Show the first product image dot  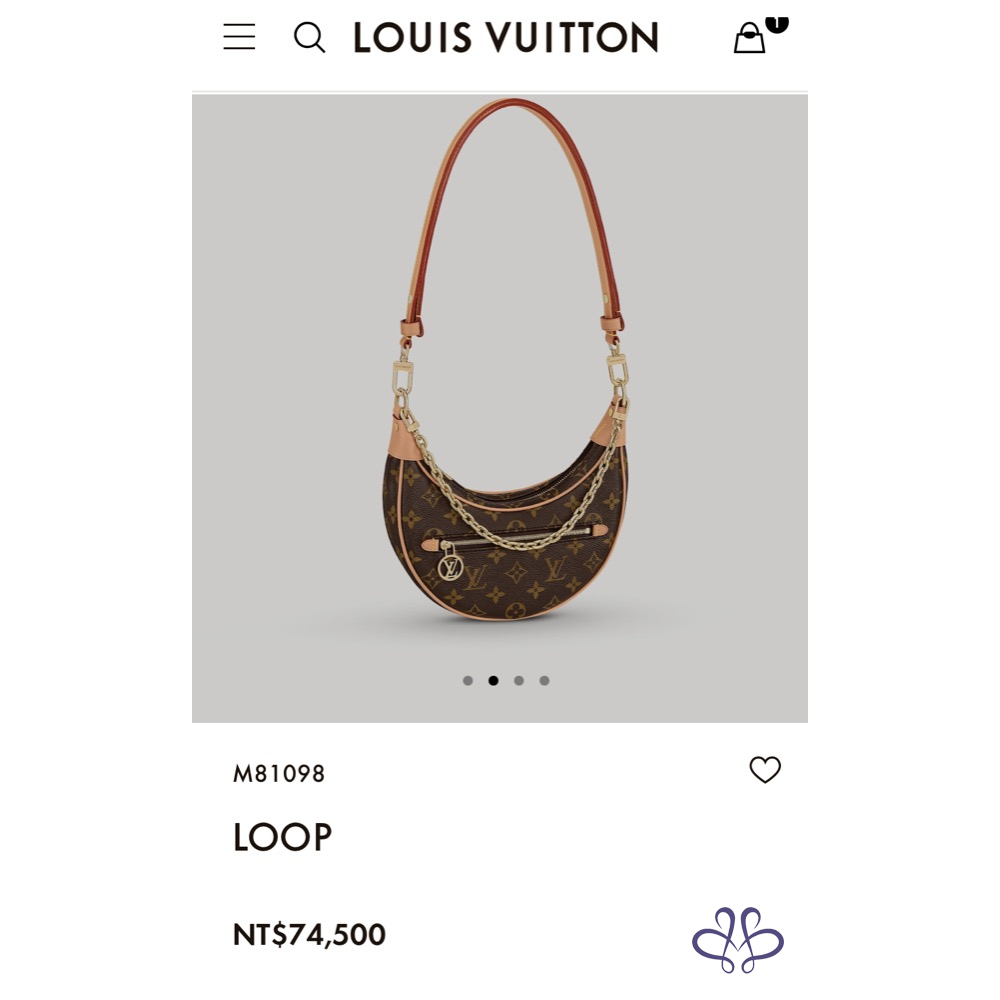468,681
